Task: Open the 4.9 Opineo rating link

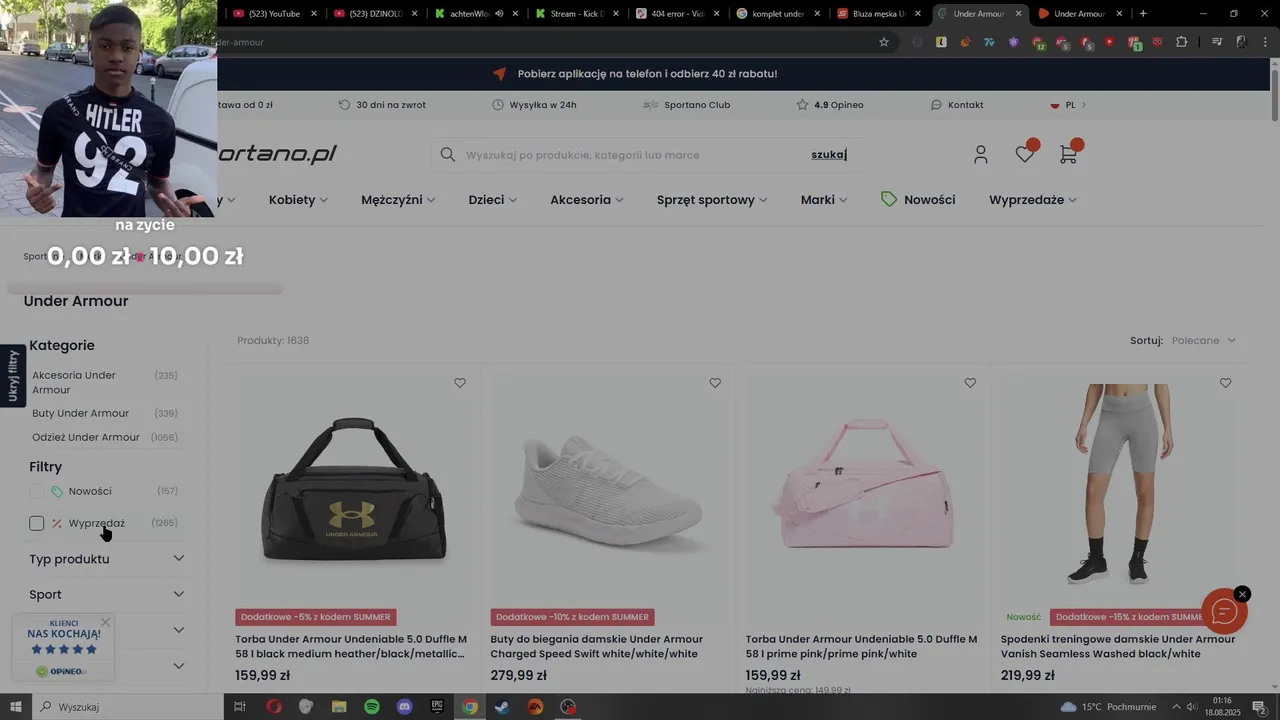Action: 830,105
